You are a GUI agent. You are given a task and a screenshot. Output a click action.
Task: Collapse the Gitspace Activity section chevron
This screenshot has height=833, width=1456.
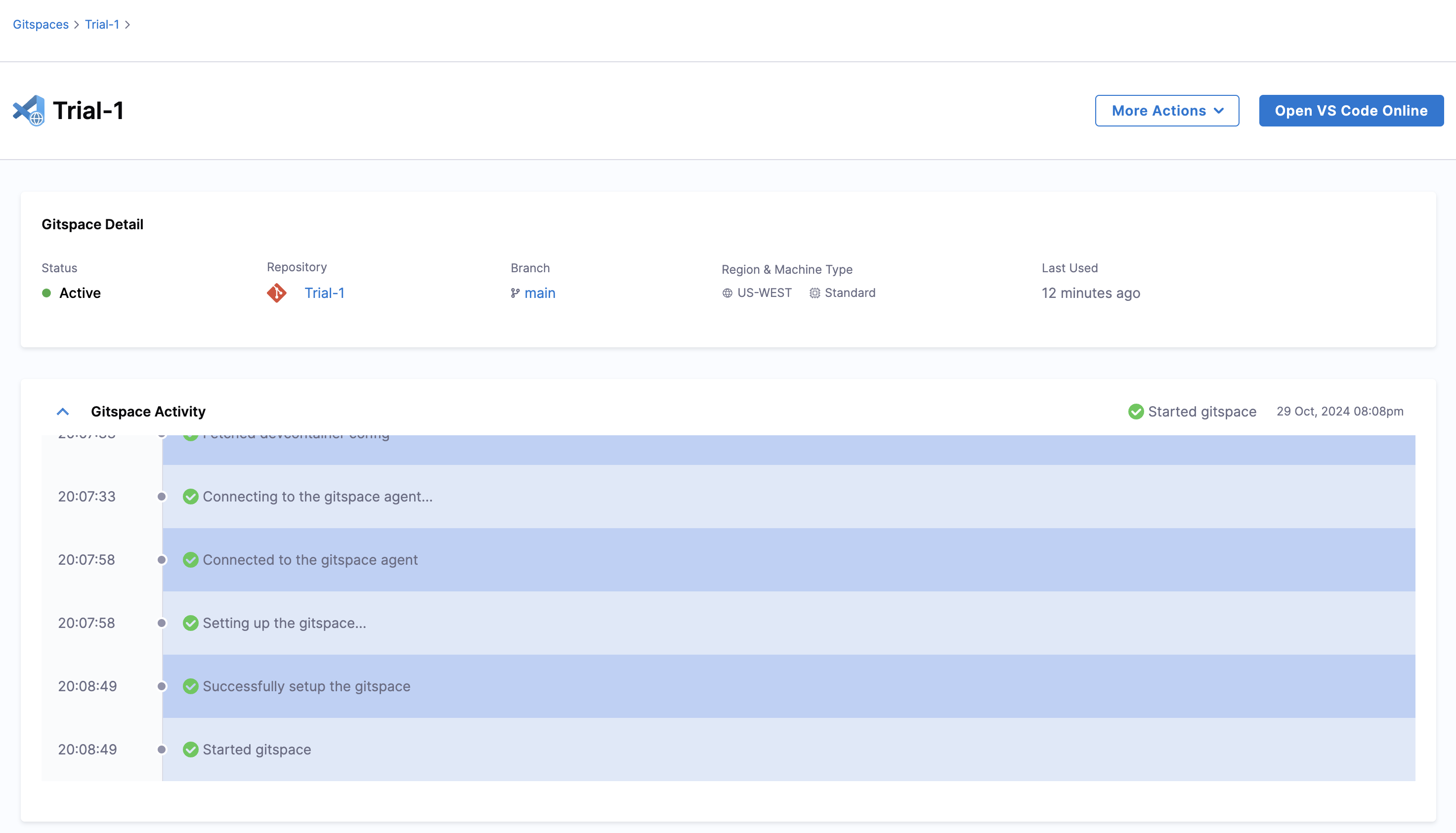pos(63,412)
